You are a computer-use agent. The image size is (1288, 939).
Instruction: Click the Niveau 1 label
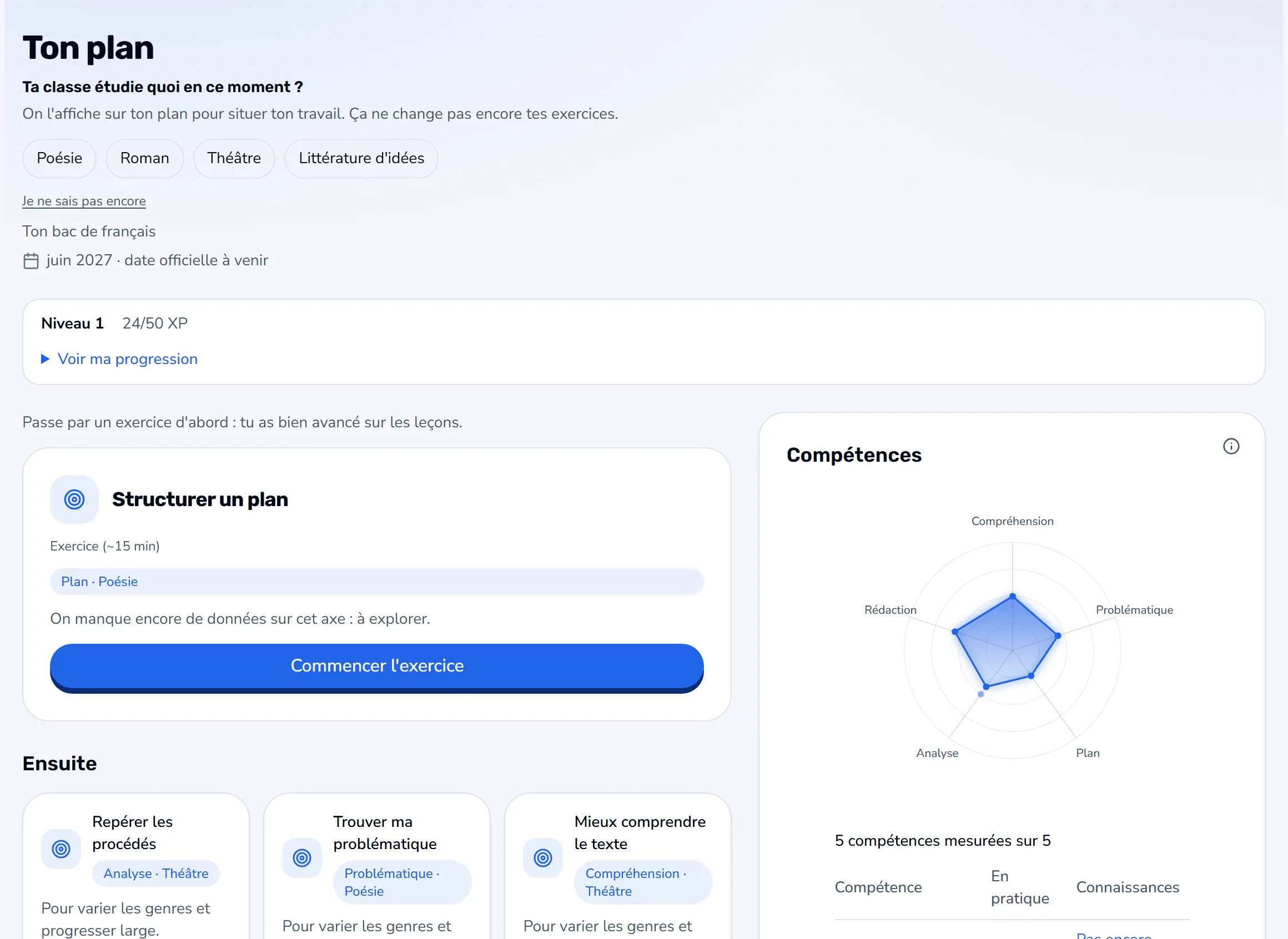72,323
